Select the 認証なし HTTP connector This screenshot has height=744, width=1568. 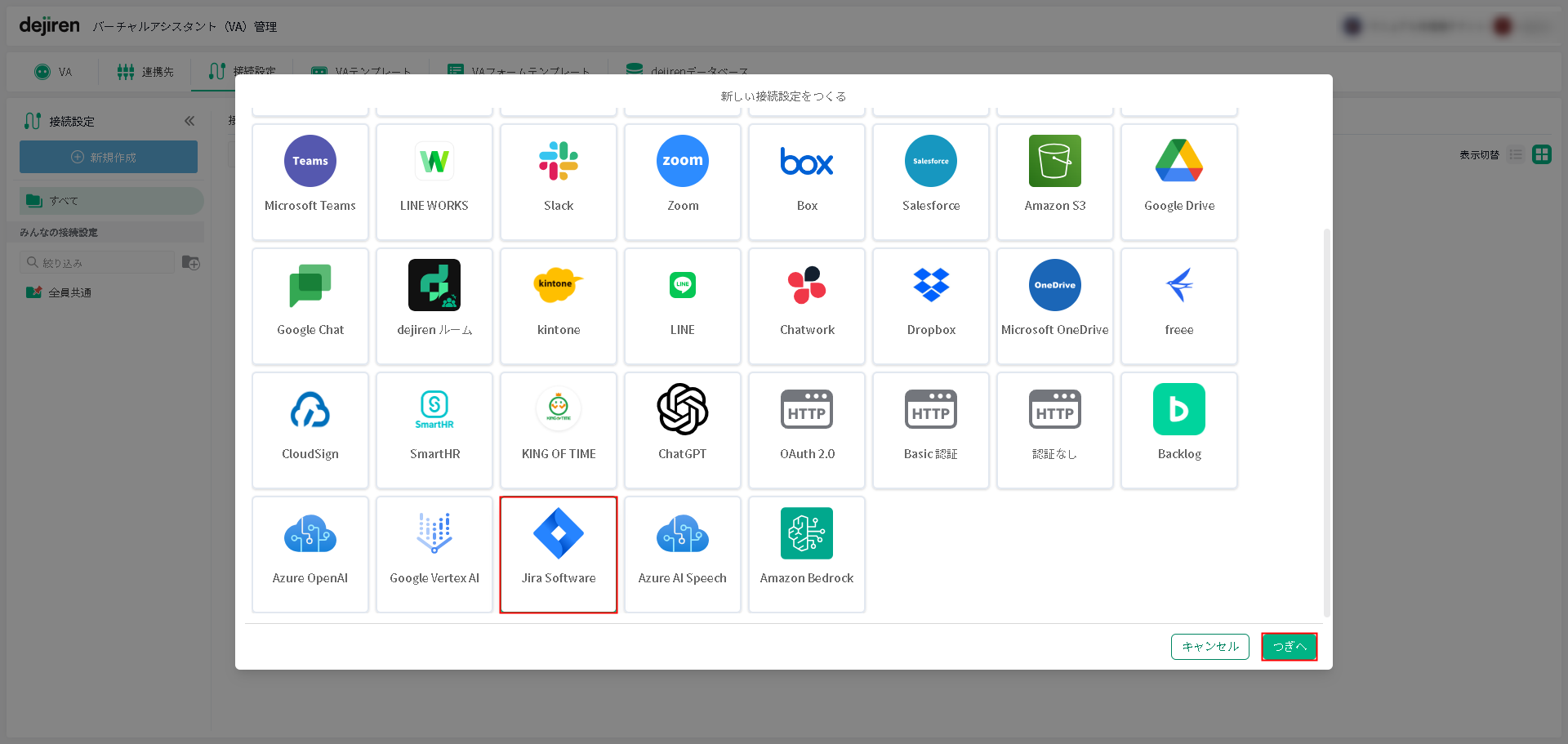[x=1055, y=430]
